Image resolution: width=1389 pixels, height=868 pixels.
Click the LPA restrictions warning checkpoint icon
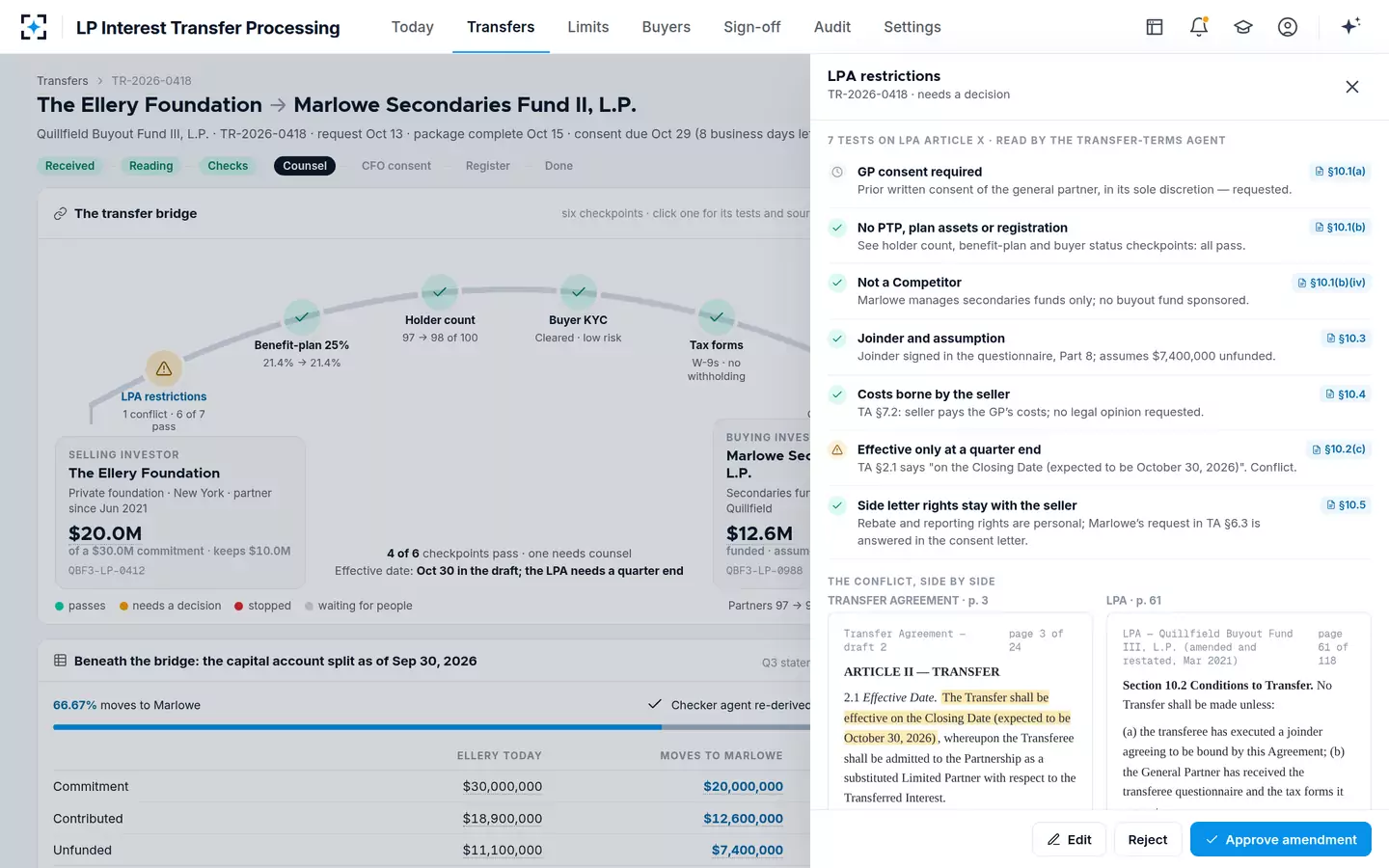[x=164, y=368]
